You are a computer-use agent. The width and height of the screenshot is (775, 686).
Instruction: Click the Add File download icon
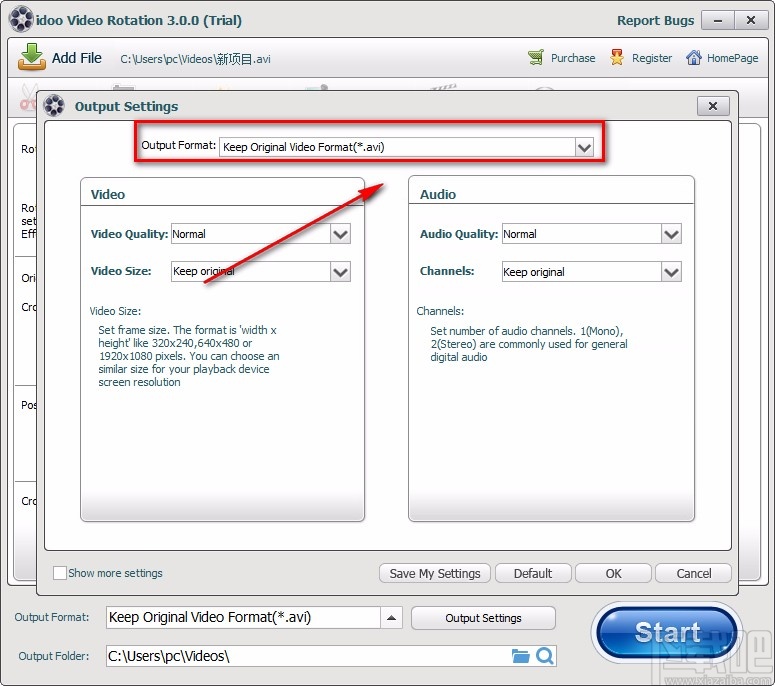[32, 57]
